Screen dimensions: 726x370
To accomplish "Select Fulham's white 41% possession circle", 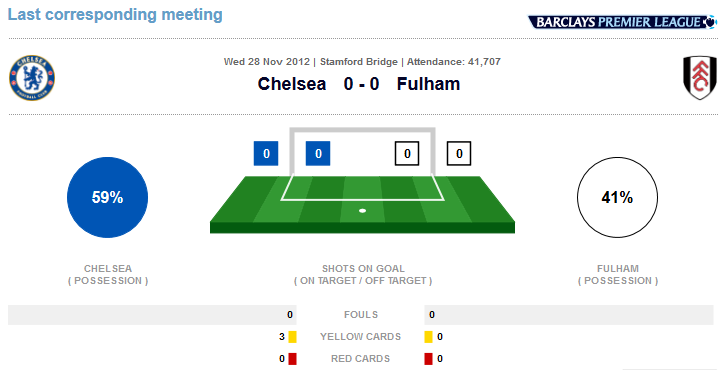I will pos(617,197).
